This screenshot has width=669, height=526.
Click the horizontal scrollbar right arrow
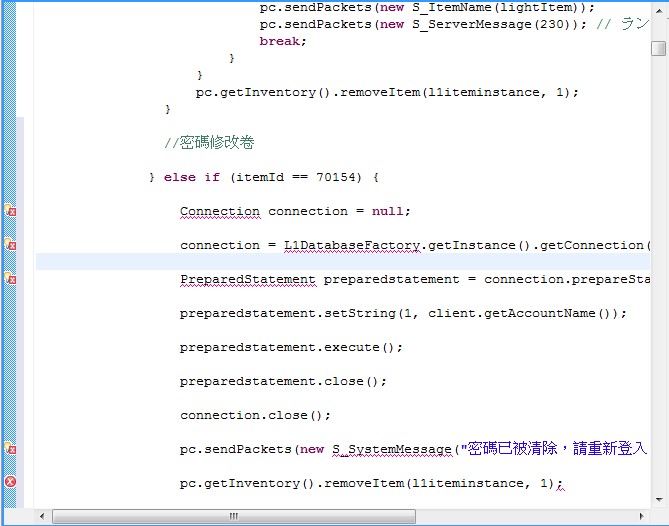pyautogui.click(x=642, y=516)
